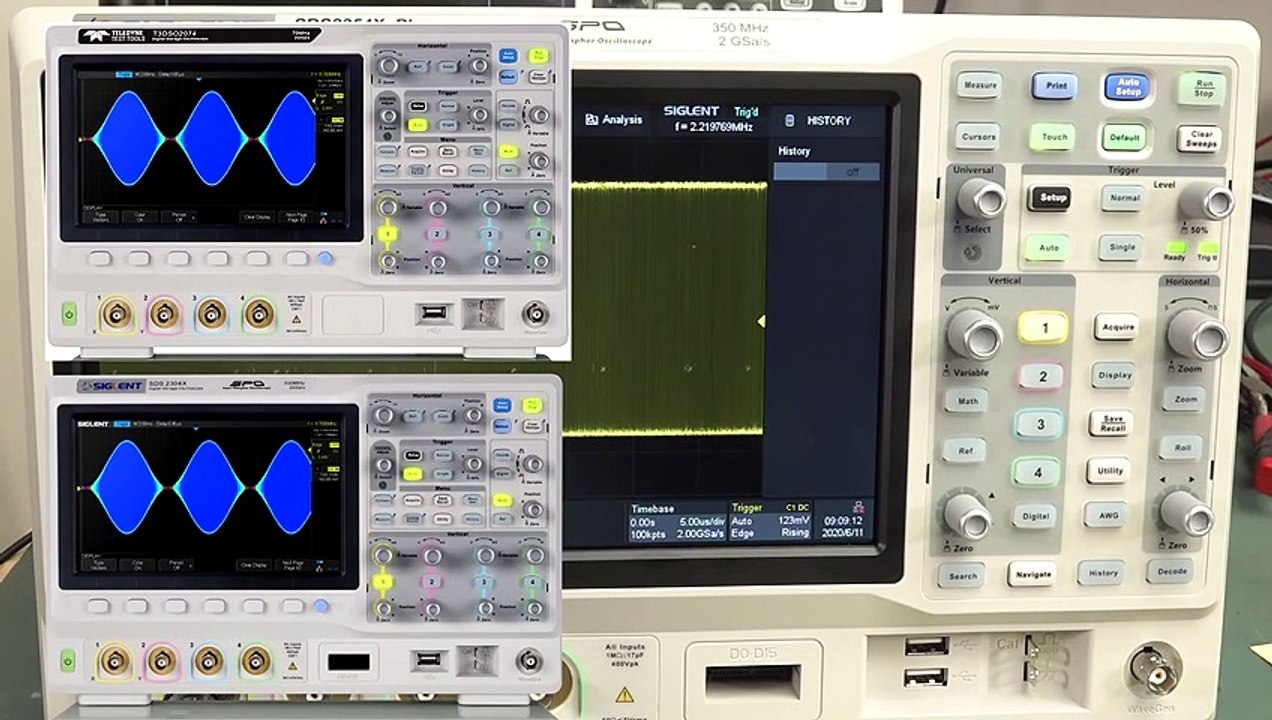The image size is (1272, 720).
Task: Open the AWG generator button
Action: (1106, 515)
